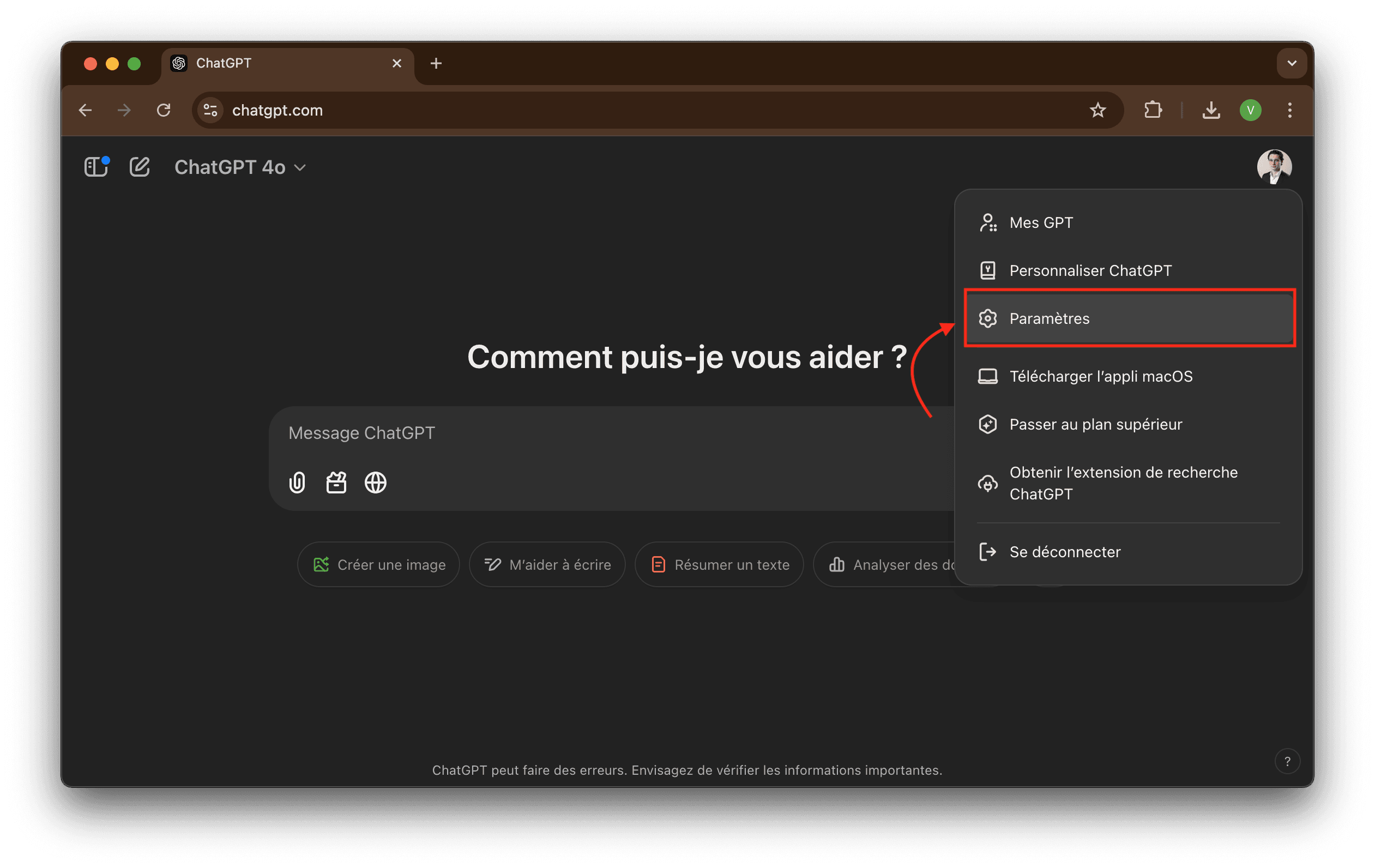Bookmark page with the star icon
1375x868 pixels.
1097,110
